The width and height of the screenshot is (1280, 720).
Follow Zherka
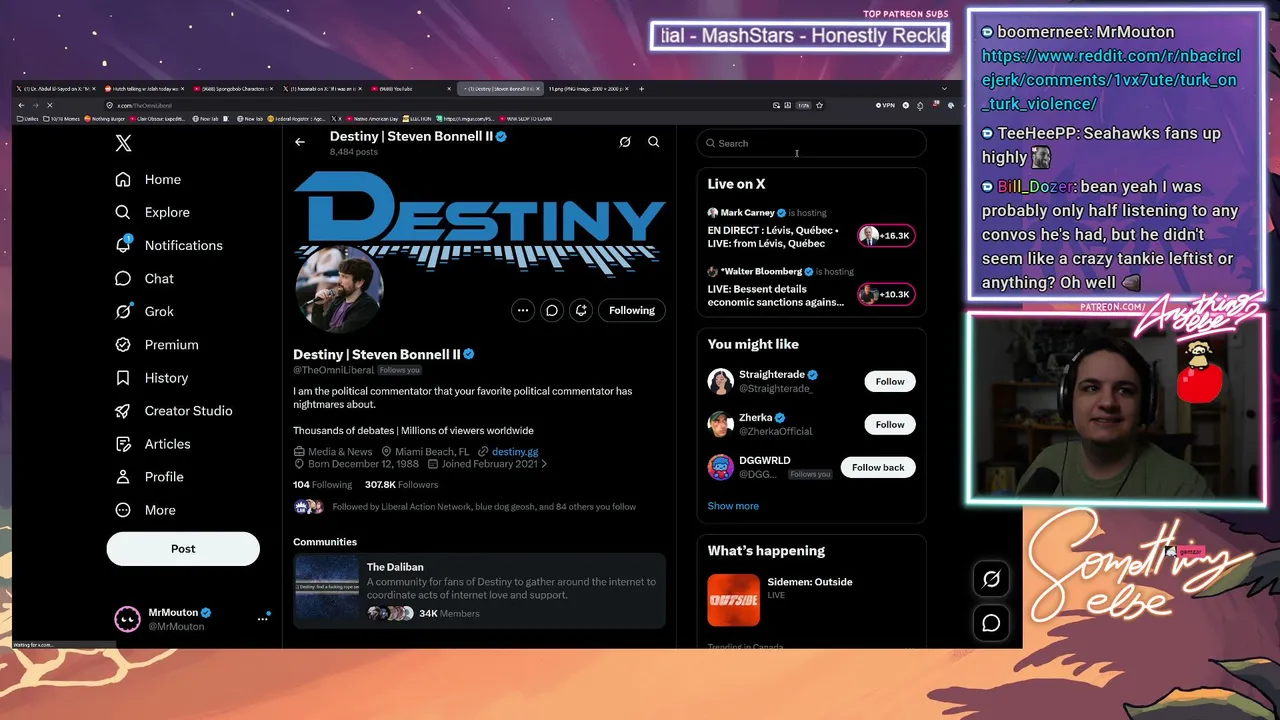pyautogui.click(x=890, y=424)
